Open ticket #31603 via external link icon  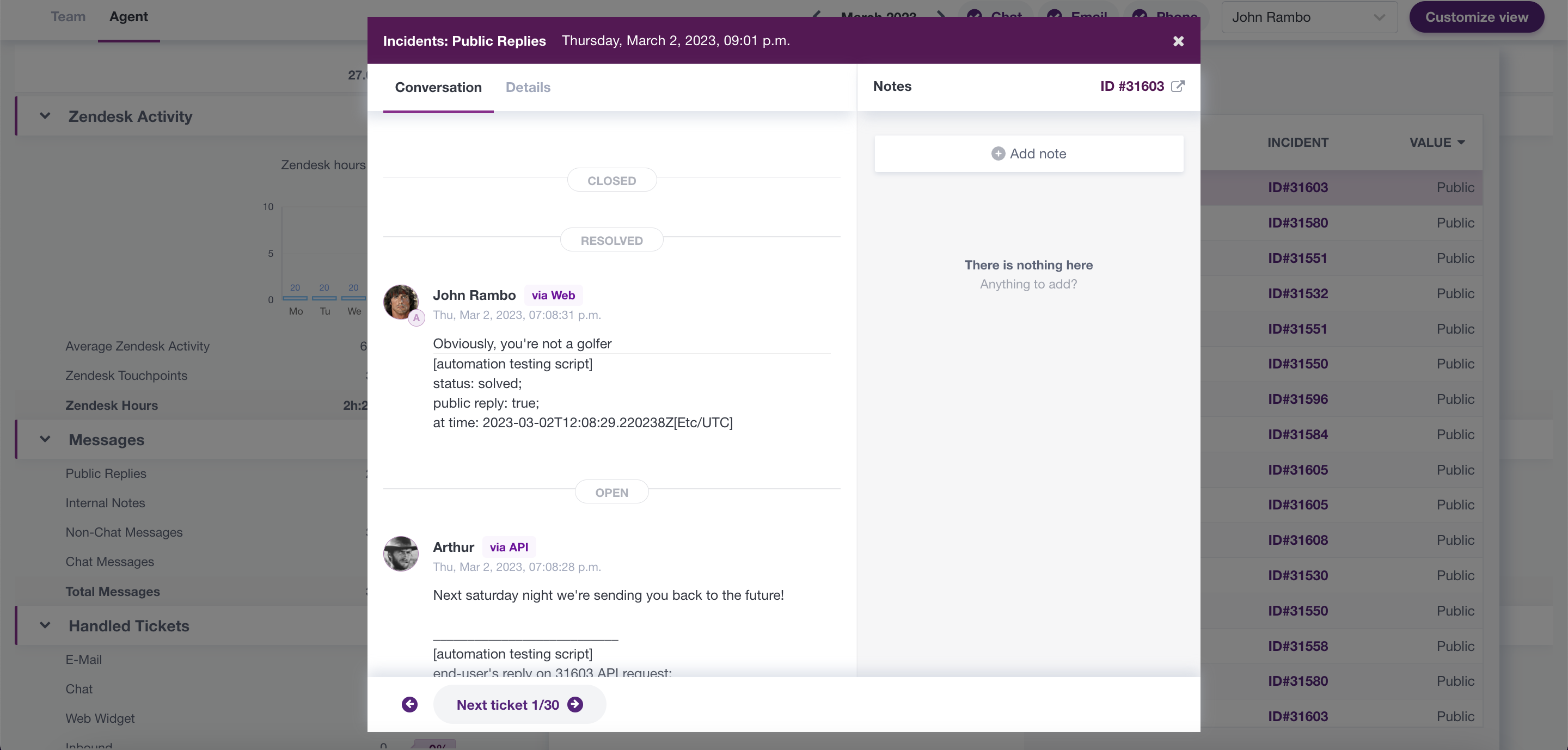pos(1178,87)
